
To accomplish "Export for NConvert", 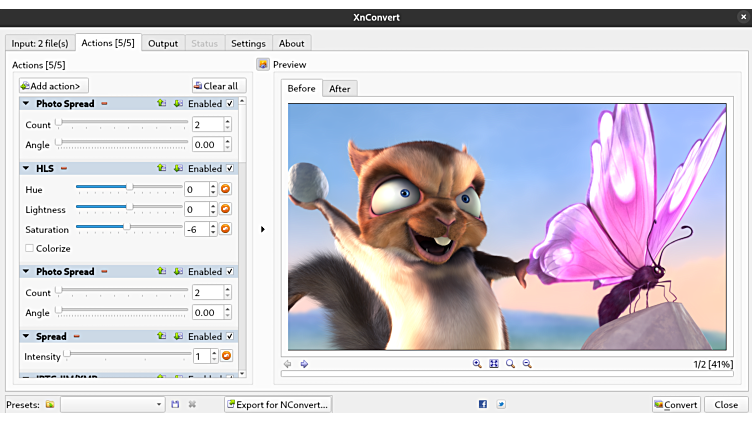I will (x=278, y=404).
